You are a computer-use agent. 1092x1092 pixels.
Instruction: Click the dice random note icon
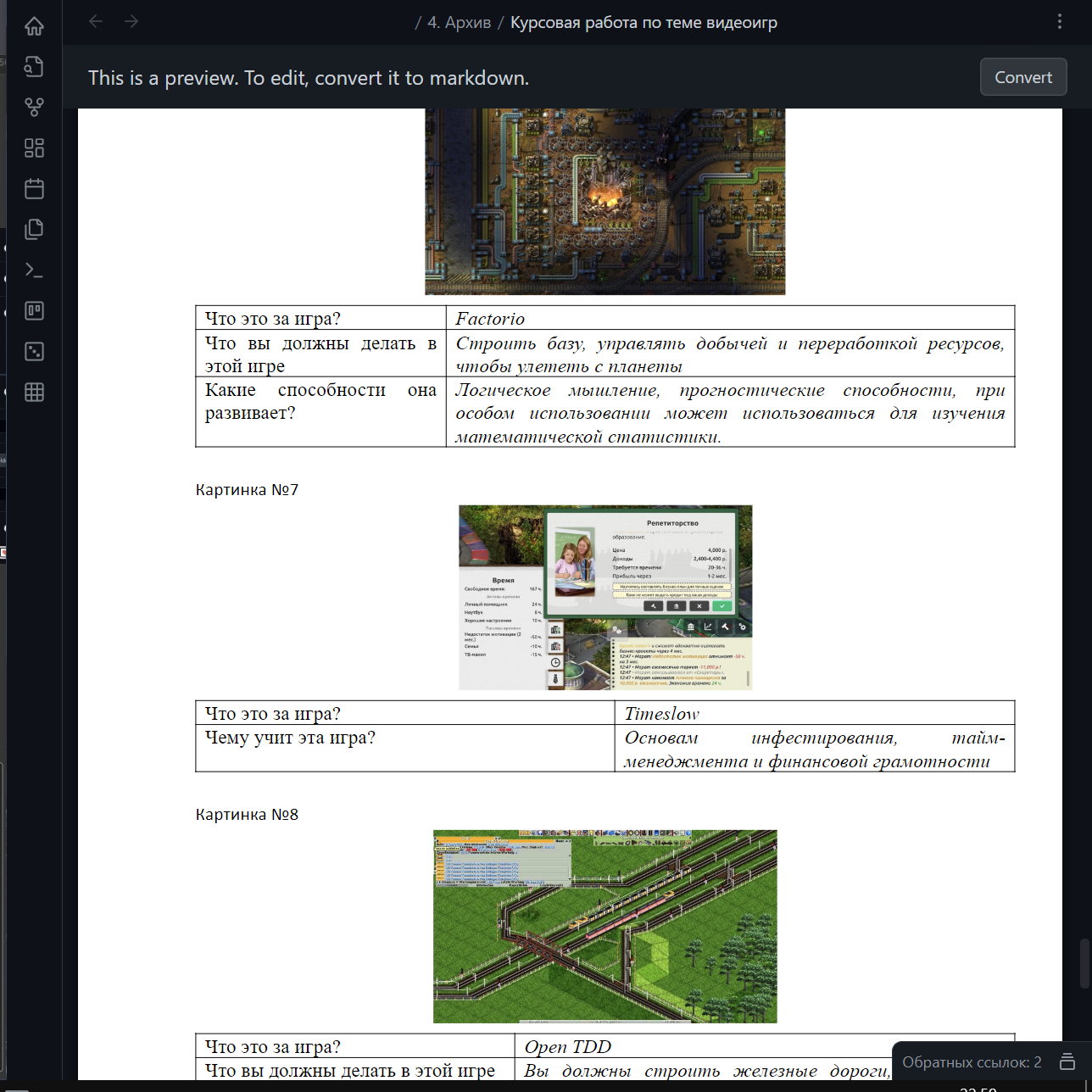34,352
